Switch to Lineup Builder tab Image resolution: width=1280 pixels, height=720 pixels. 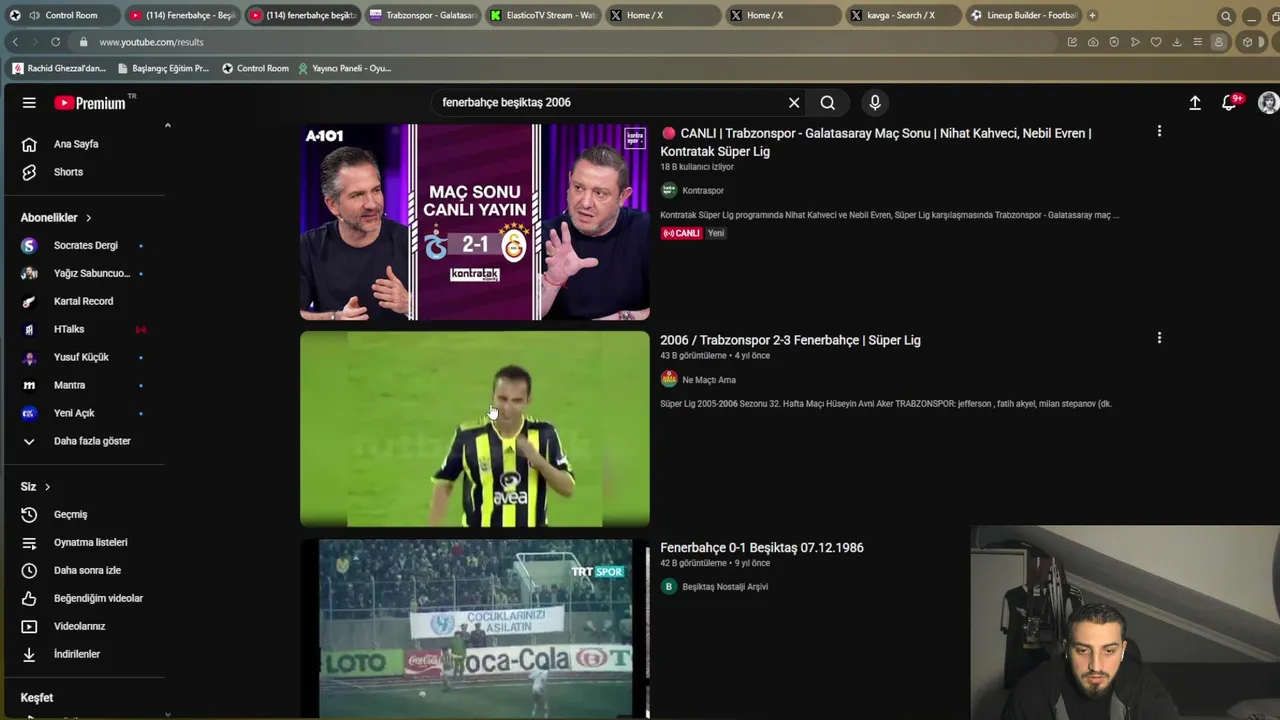click(1023, 15)
